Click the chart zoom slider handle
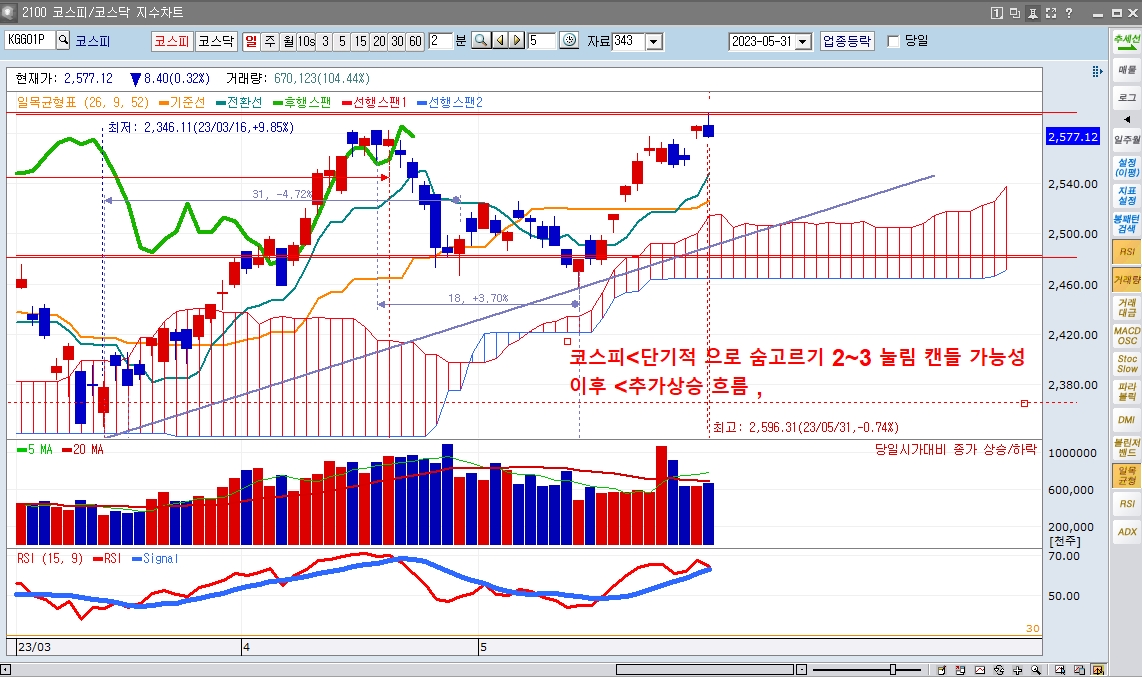1142x678 pixels. point(893,670)
